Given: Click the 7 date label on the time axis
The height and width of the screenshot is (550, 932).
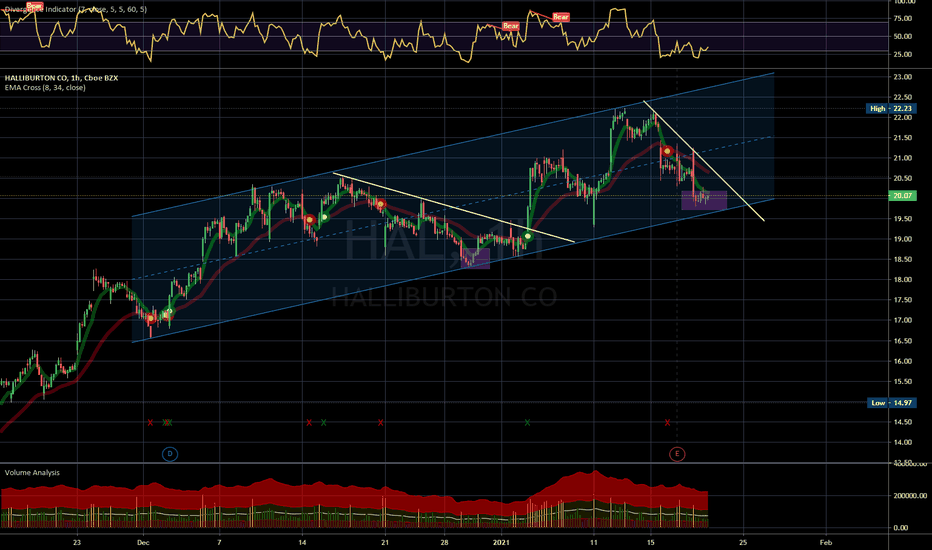Looking at the screenshot, I should point(219,542).
